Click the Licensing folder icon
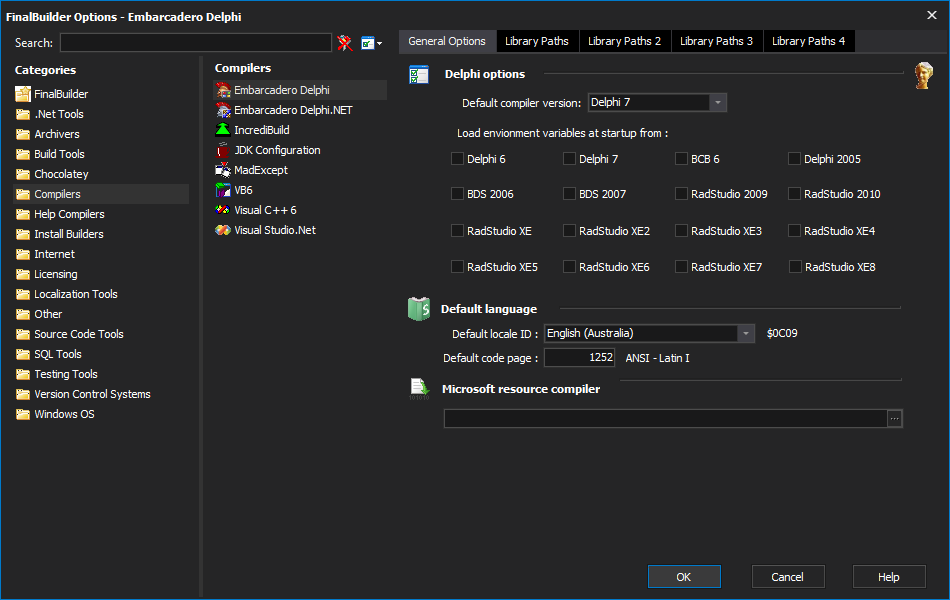950x600 pixels. pos(23,274)
